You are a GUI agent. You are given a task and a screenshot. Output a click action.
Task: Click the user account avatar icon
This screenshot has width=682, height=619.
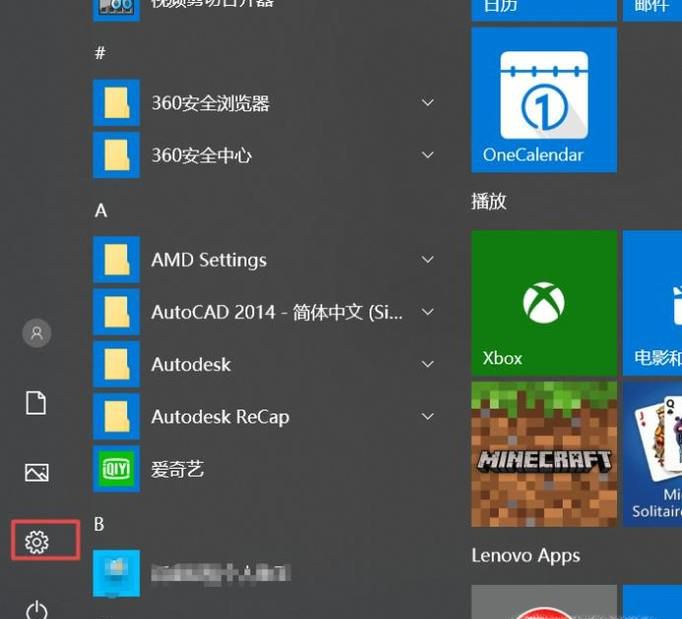pos(37,333)
